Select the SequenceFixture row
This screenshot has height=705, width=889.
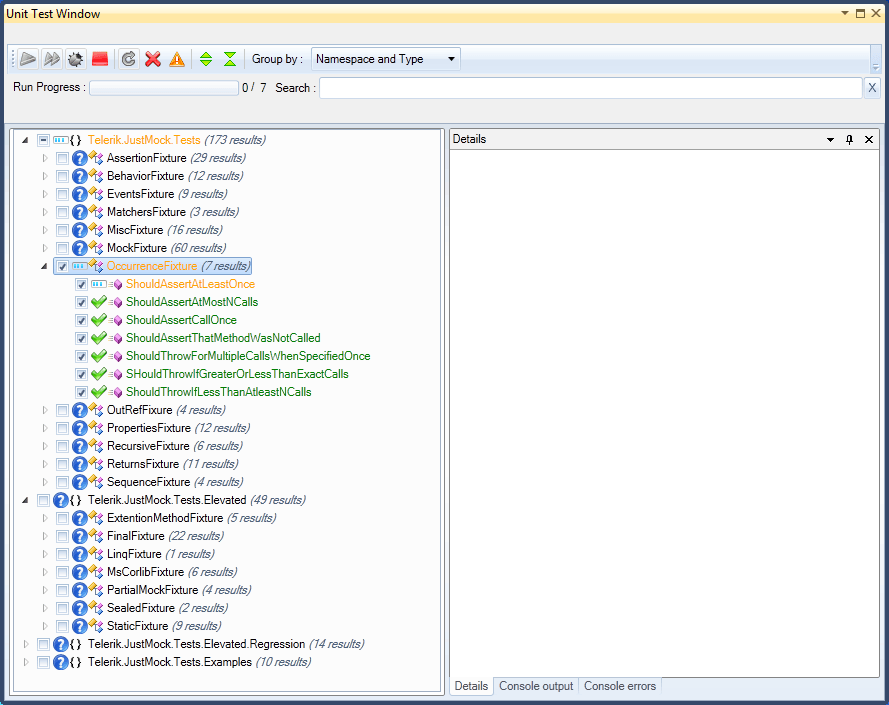click(175, 482)
